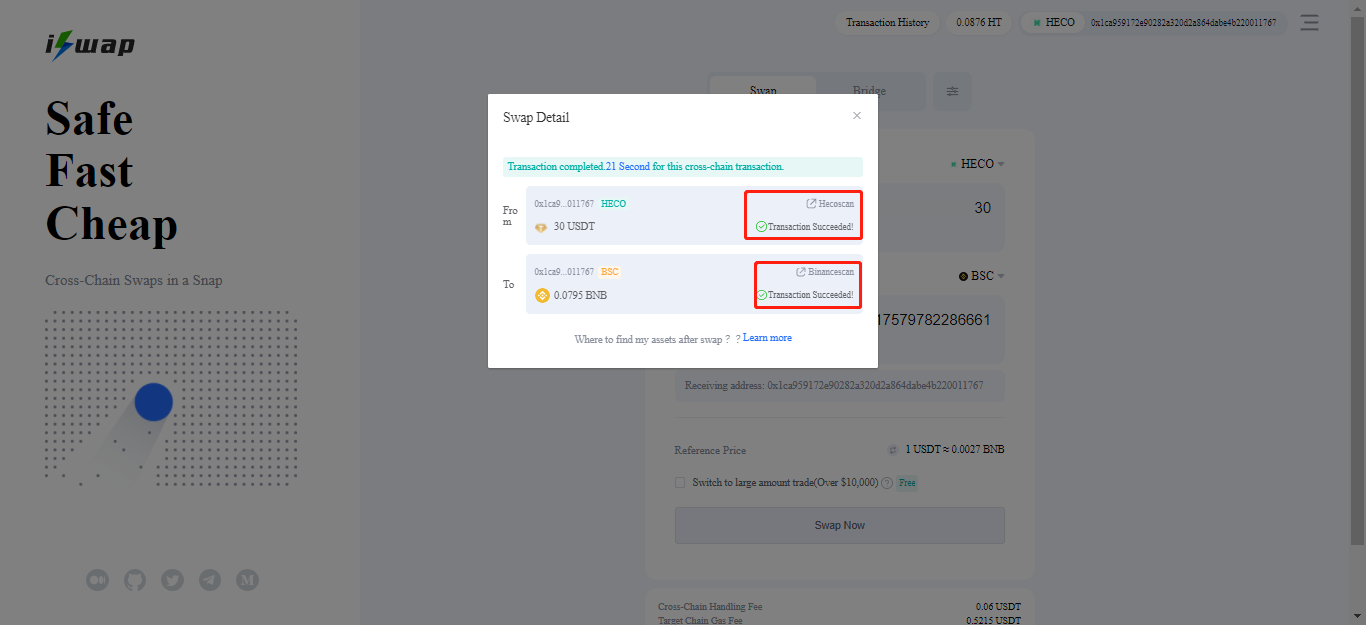Viewport: 1366px width, 625px height.
Task: Click the BNB token icon in To row
Action: click(x=542, y=295)
